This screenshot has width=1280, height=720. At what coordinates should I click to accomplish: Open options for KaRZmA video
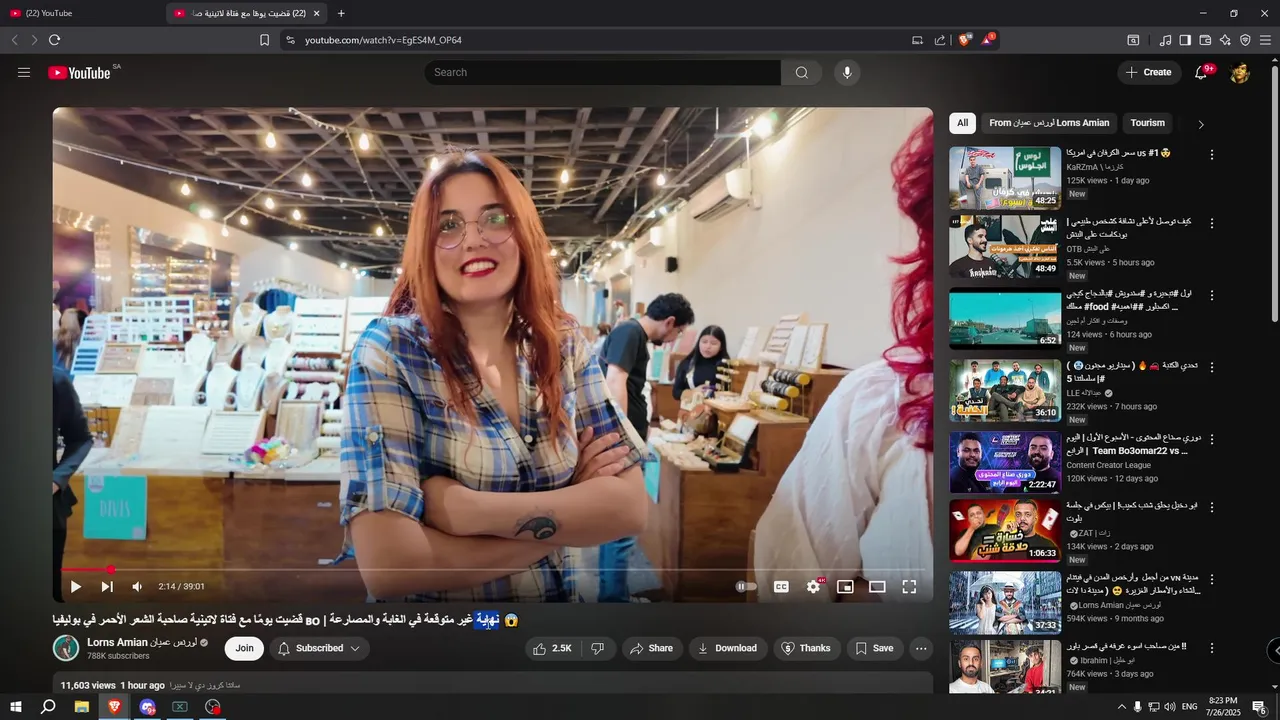pyautogui.click(x=1212, y=155)
